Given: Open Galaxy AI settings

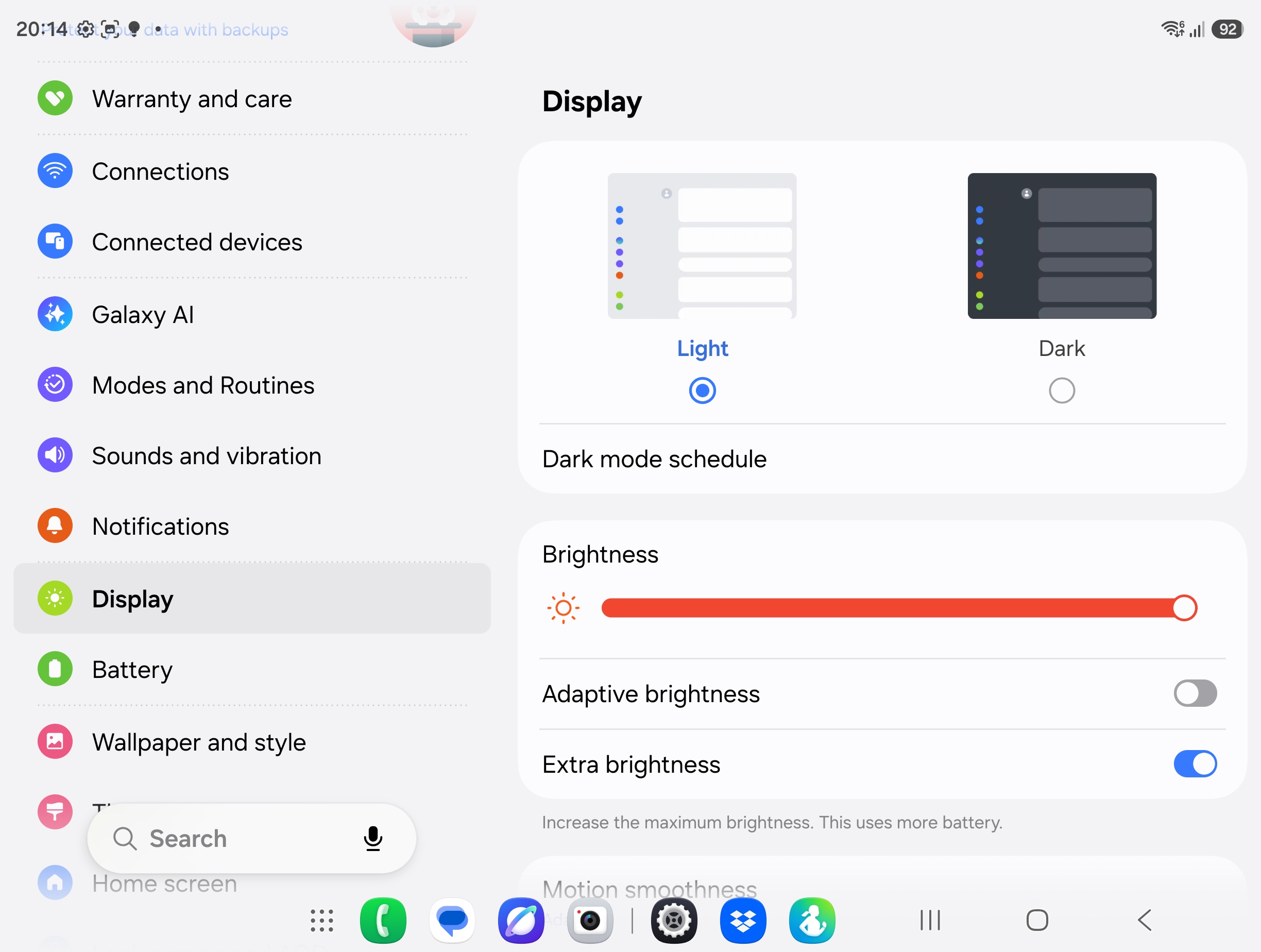Looking at the screenshot, I should coord(252,314).
